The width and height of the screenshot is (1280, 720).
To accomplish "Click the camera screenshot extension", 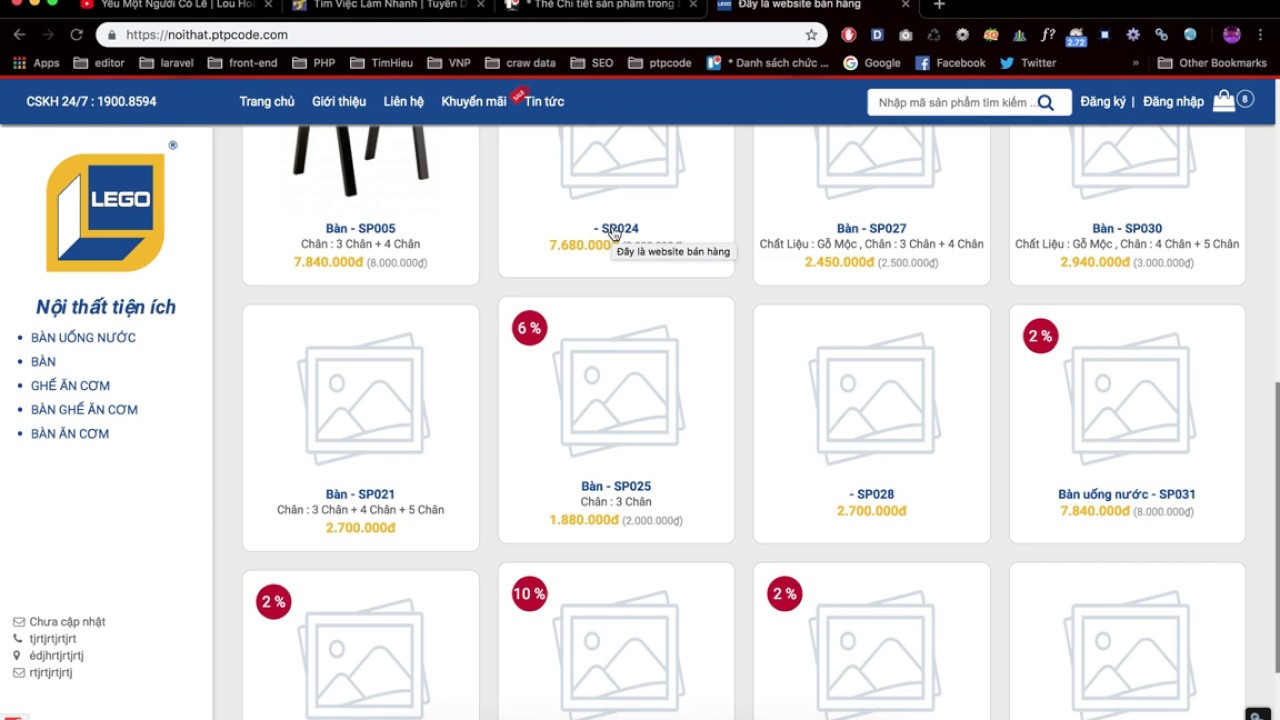I will (905, 35).
